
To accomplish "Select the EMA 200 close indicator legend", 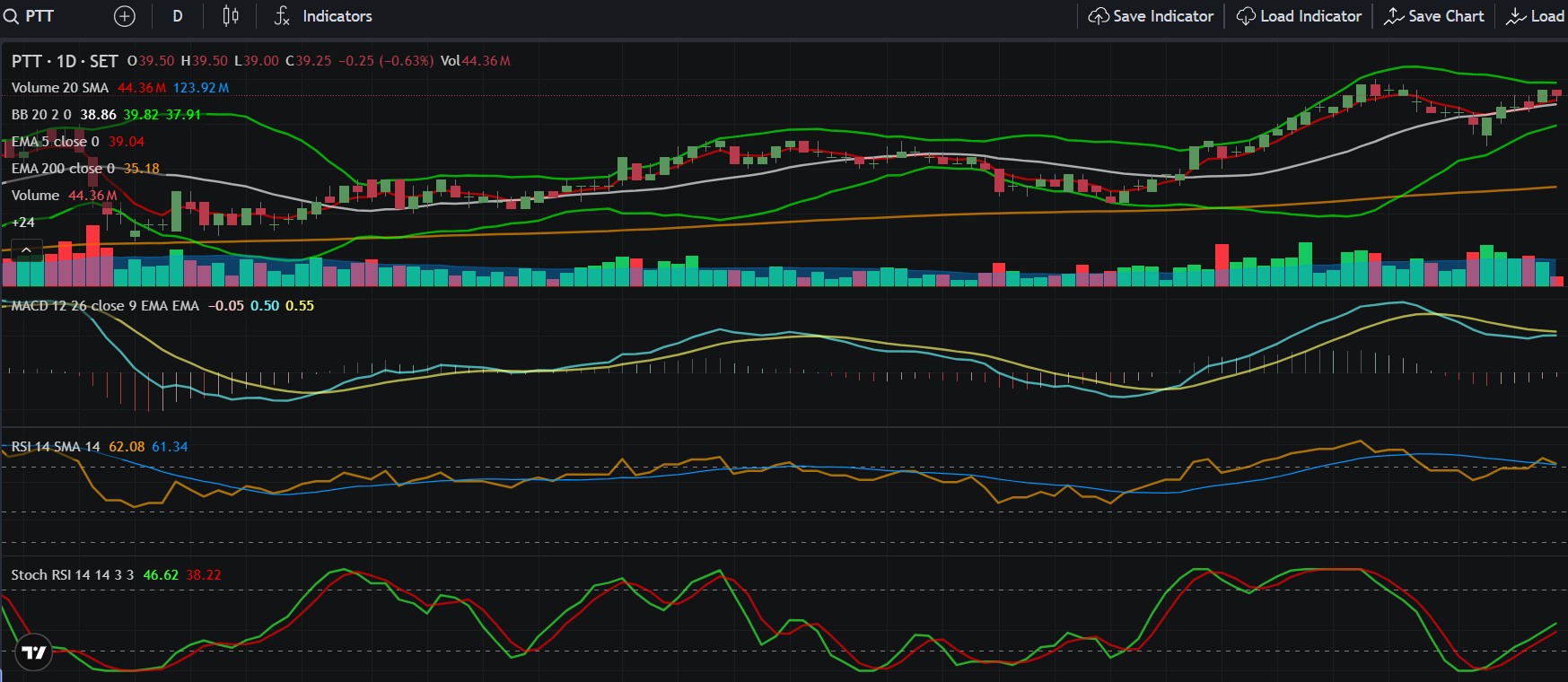I will [x=63, y=169].
